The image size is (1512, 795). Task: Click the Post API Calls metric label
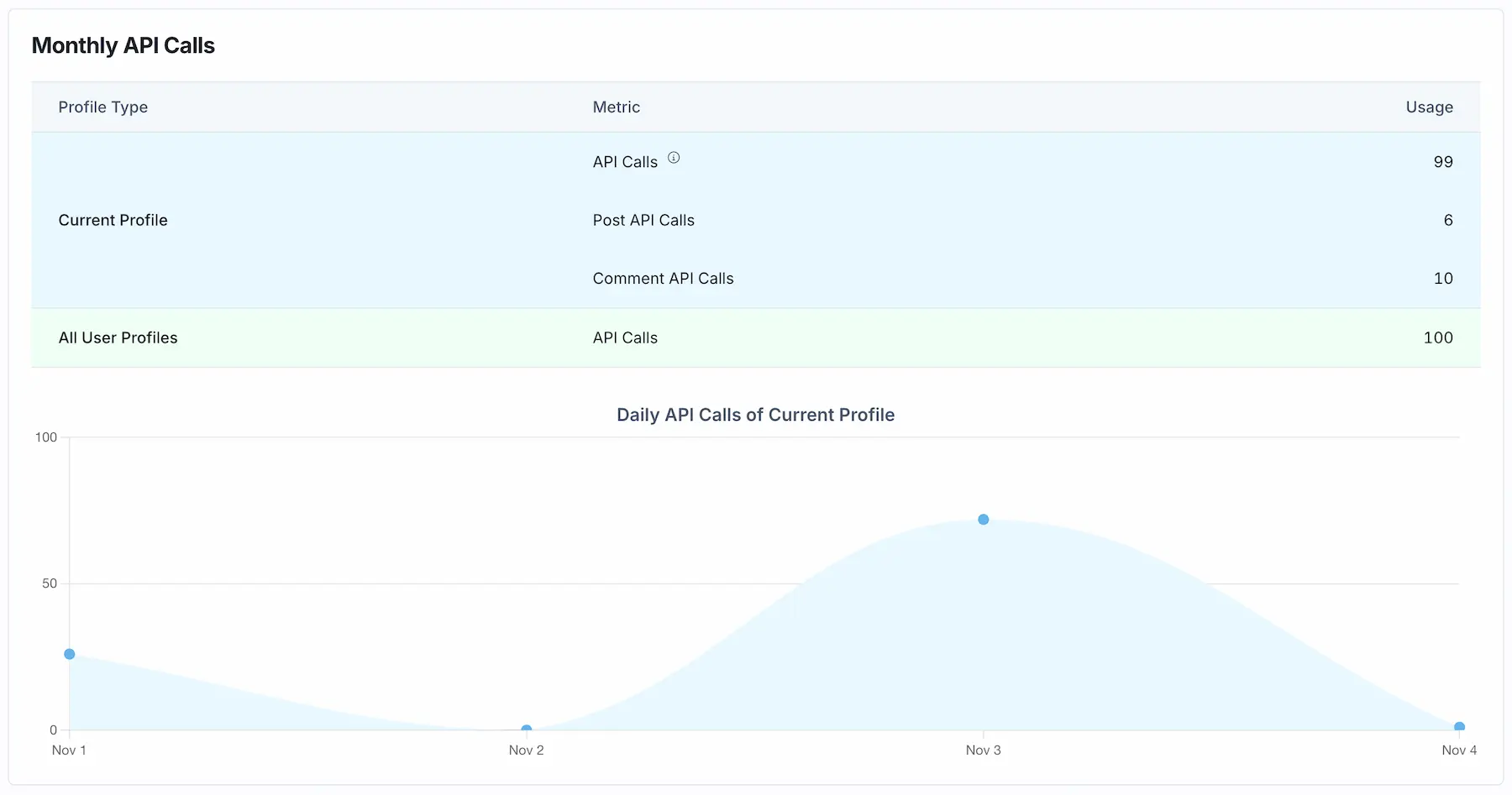pos(643,220)
